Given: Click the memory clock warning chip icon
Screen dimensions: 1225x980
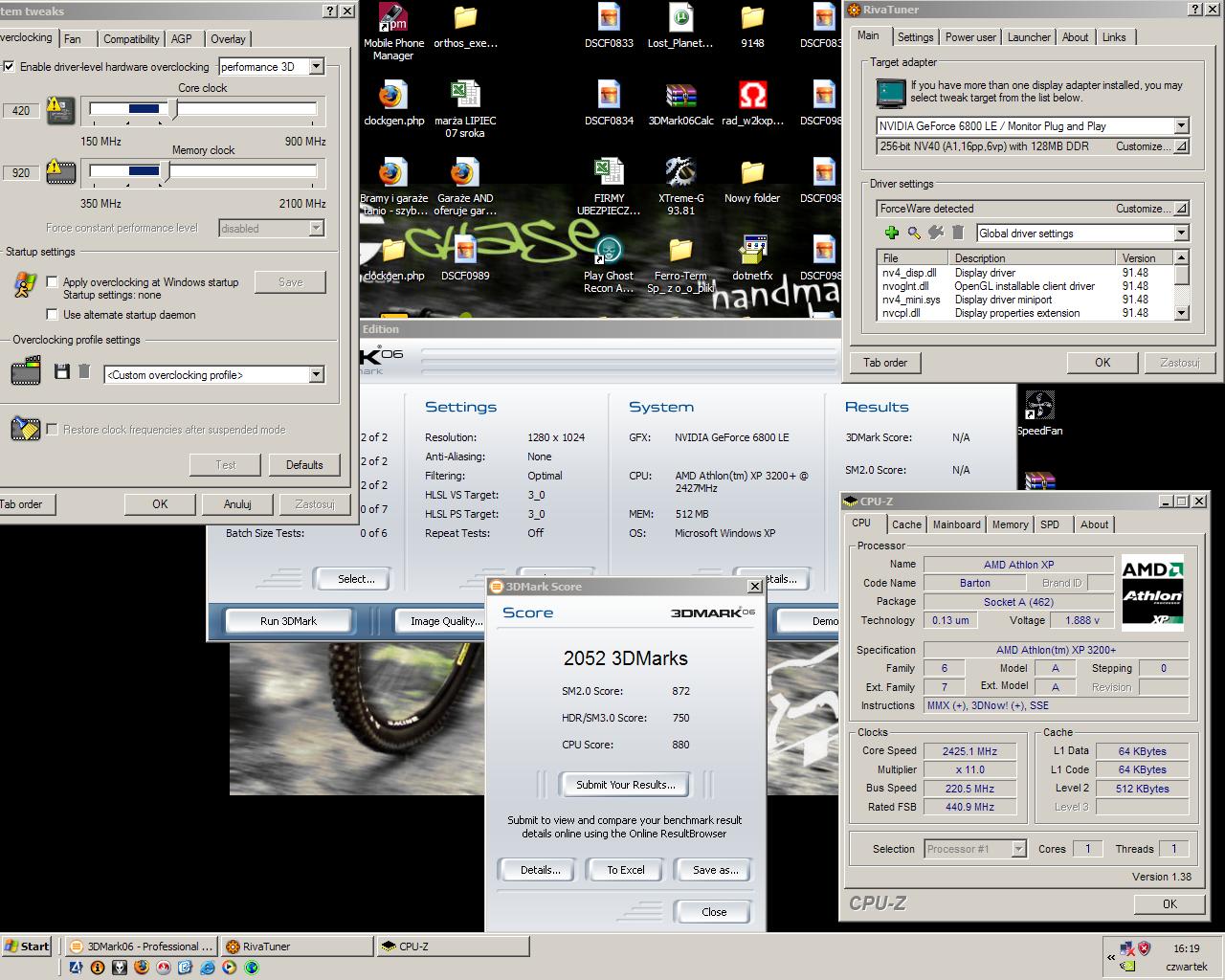Looking at the screenshot, I should pos(60,172).
